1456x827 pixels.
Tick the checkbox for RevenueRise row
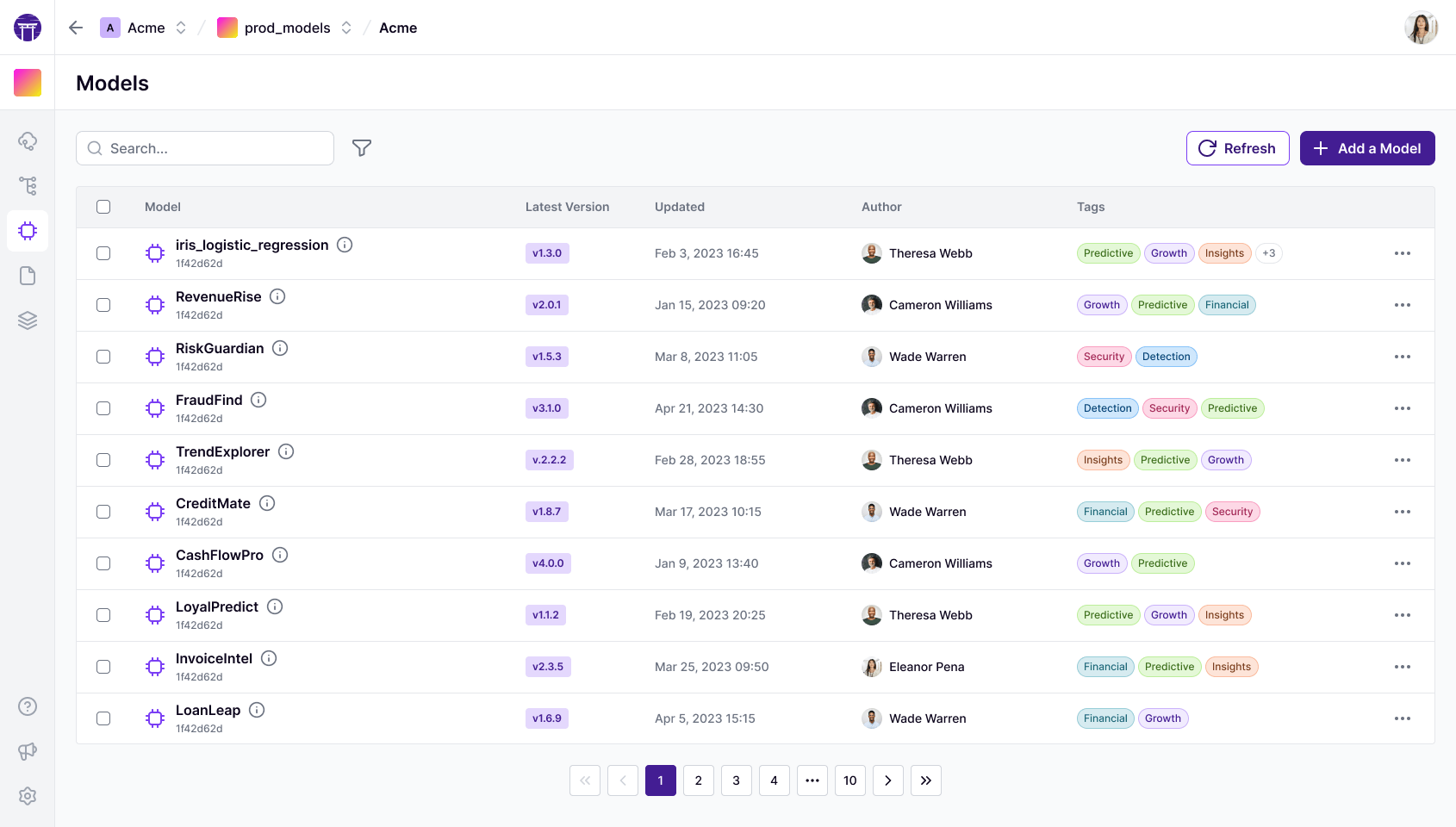tap(103, 305)
